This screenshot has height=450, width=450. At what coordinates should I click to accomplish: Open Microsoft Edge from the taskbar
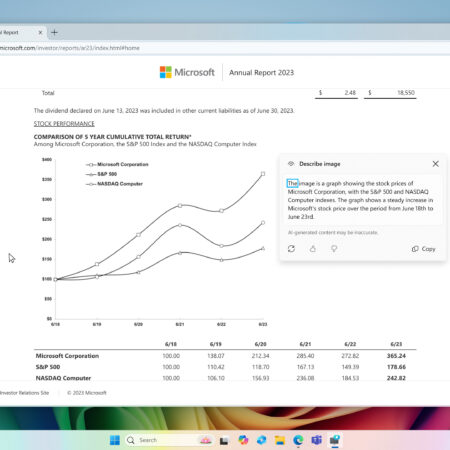[298, 440]
